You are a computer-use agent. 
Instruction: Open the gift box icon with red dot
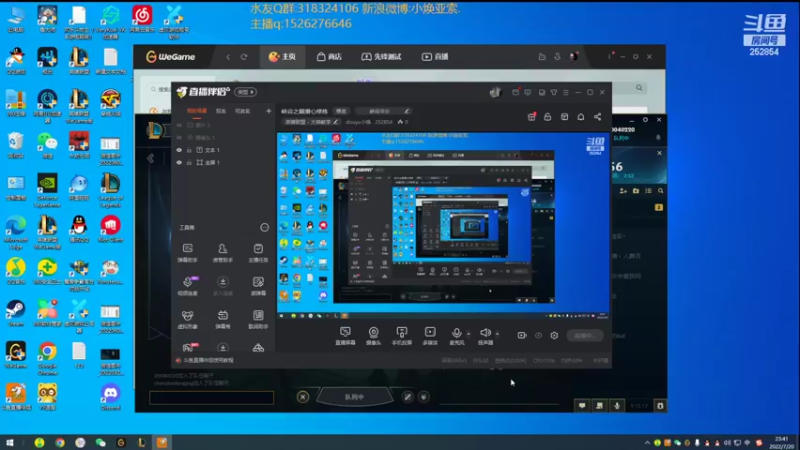coord(532,117)
